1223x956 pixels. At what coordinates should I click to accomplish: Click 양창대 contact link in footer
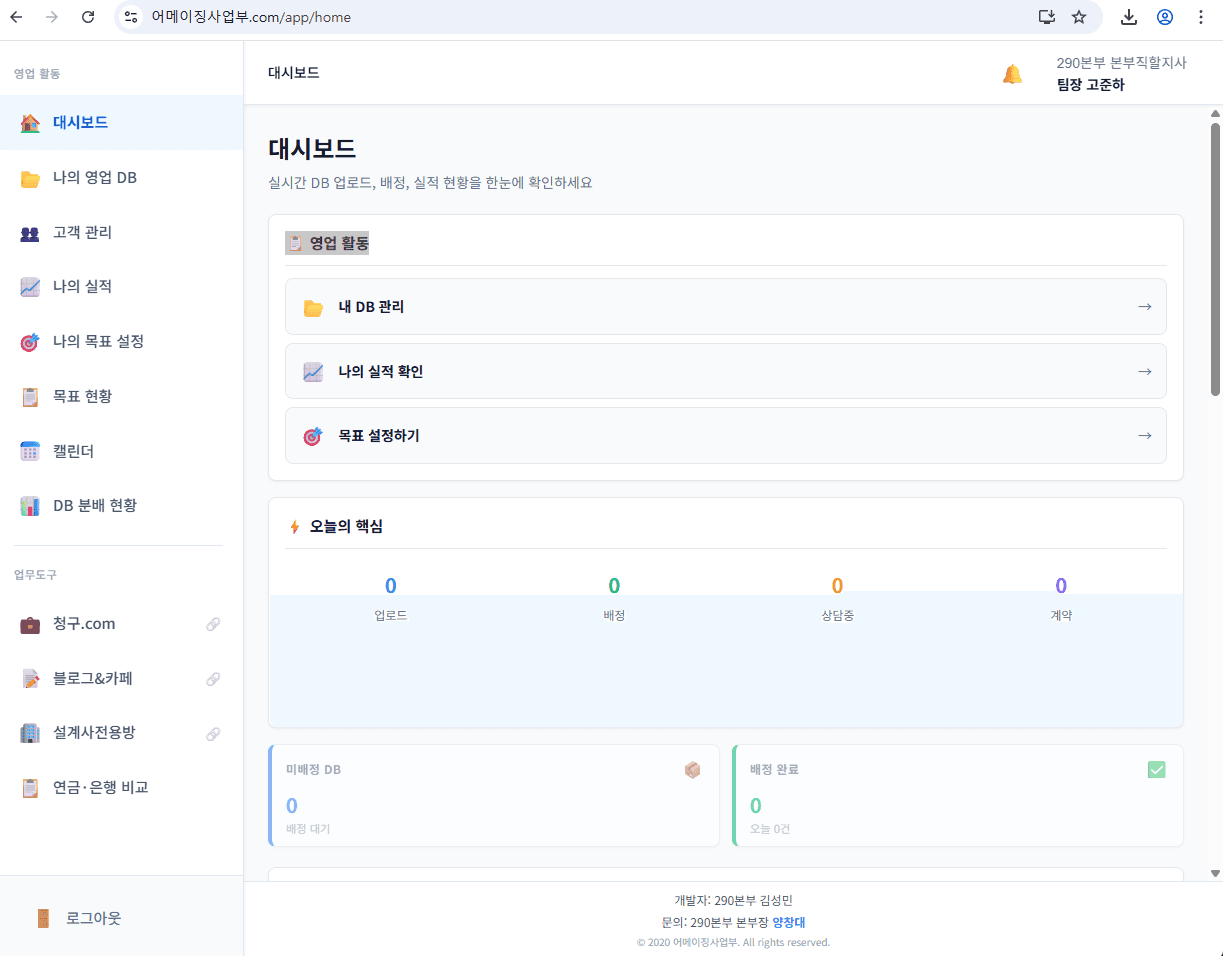click(788, 922)
